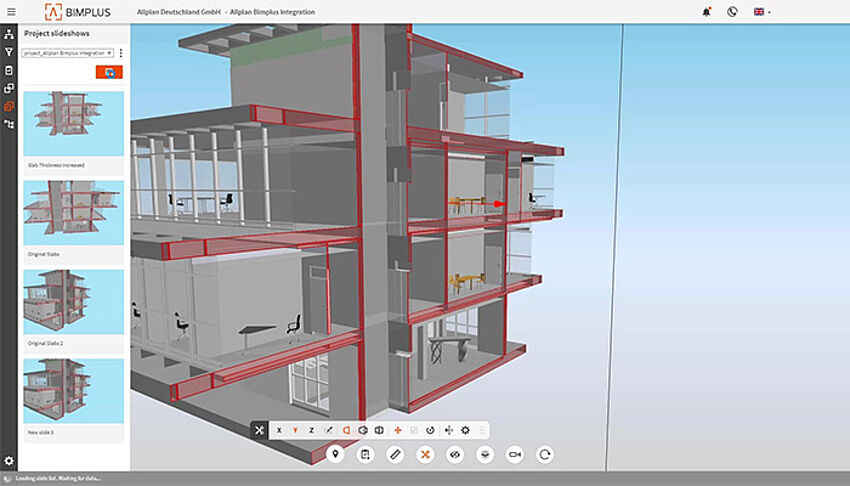This screenshot has width=850, height=486.
Task: Toggle hidden objects visibility eye icon
Action: pos(455,454)
